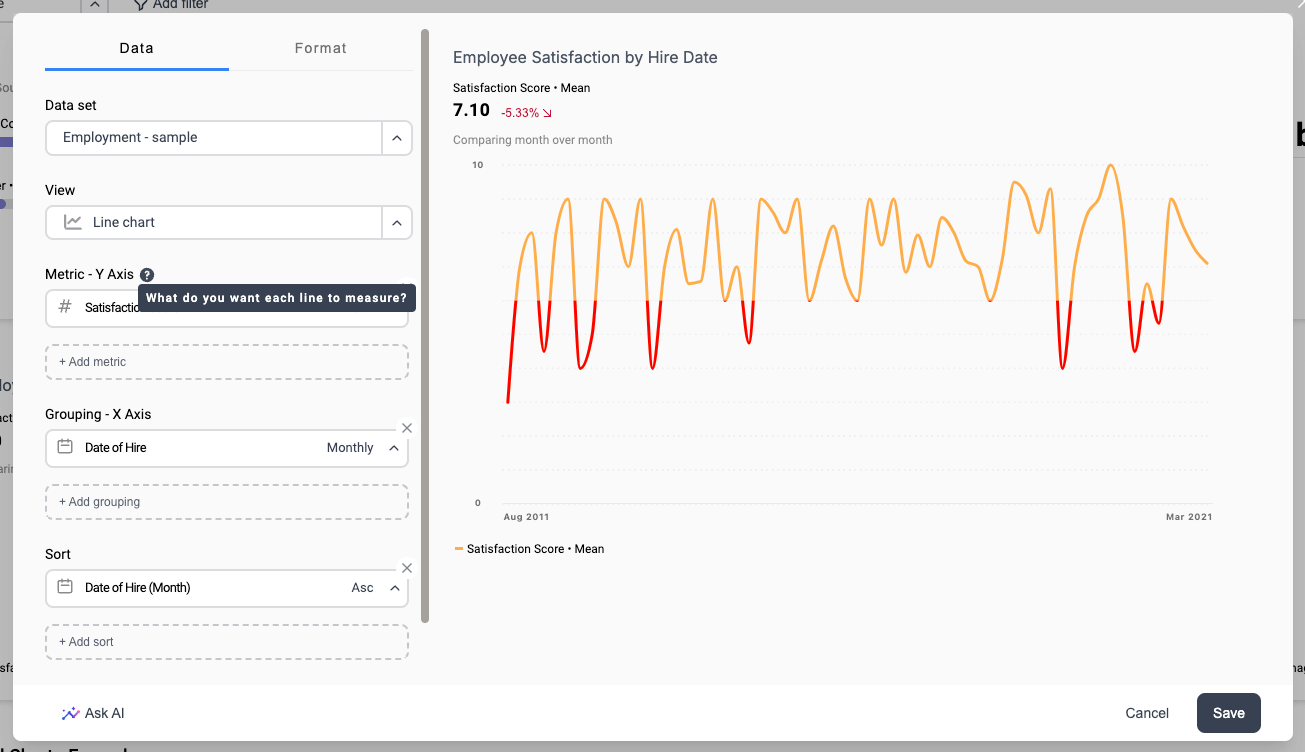The image size is (1305, 752).
Task: Click the Line chart view text
Action: point(124,222)
